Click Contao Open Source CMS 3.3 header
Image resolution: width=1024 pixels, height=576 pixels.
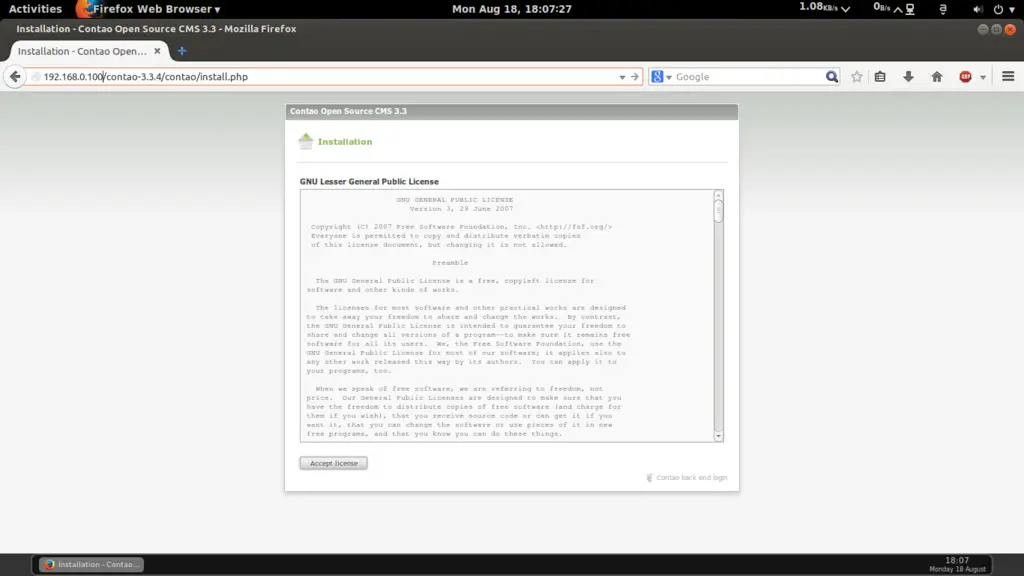point(348,111)
